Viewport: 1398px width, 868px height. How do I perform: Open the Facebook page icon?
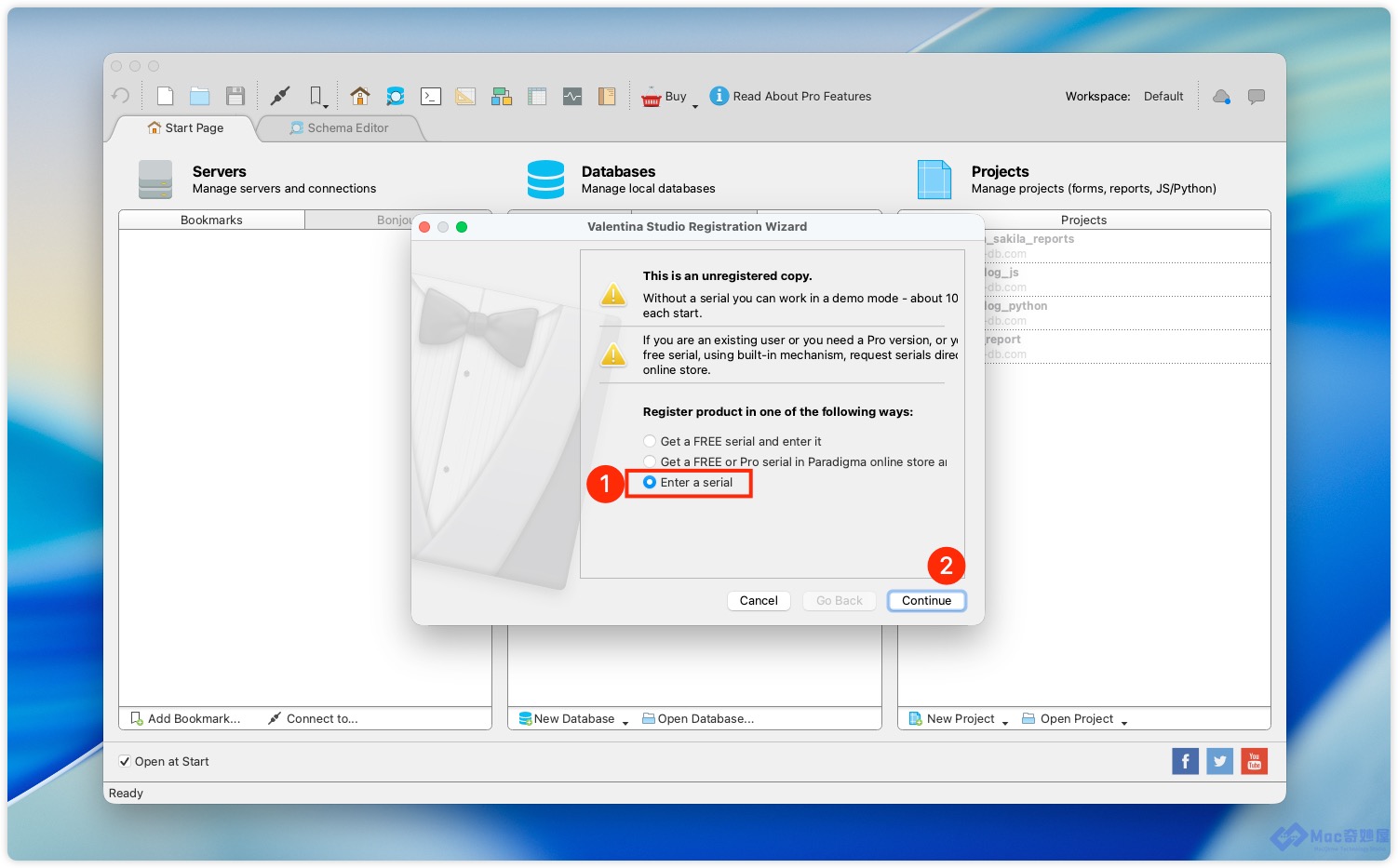[1185, 761]
